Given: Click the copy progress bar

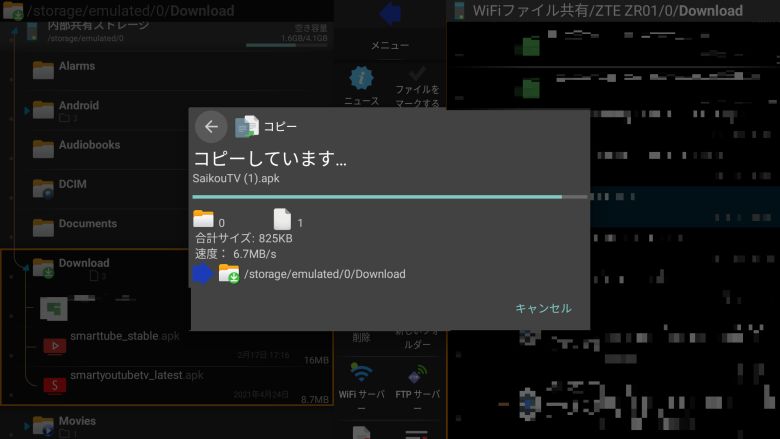Looking at the screenshot, I should (390, 197).
